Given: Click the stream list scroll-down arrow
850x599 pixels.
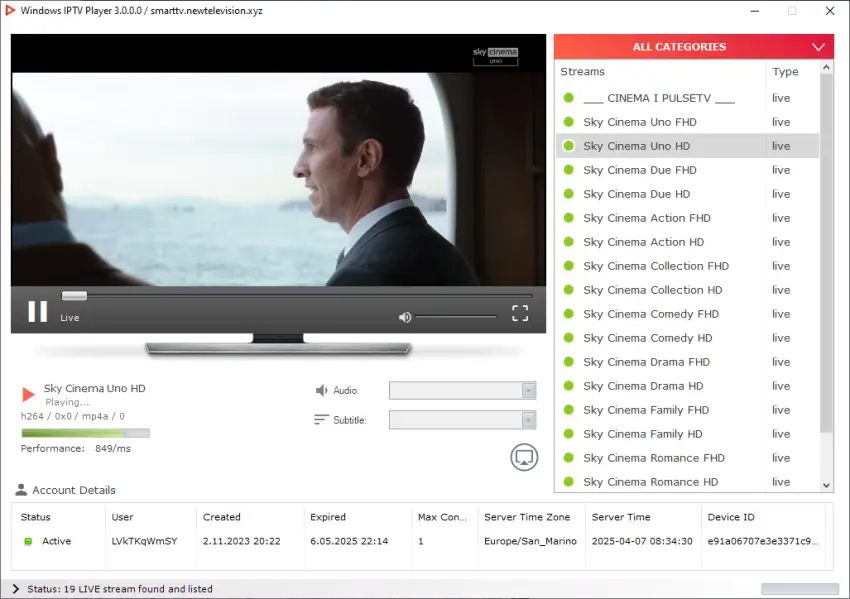Looking at the screenshot, I should (x=826, y=485).
